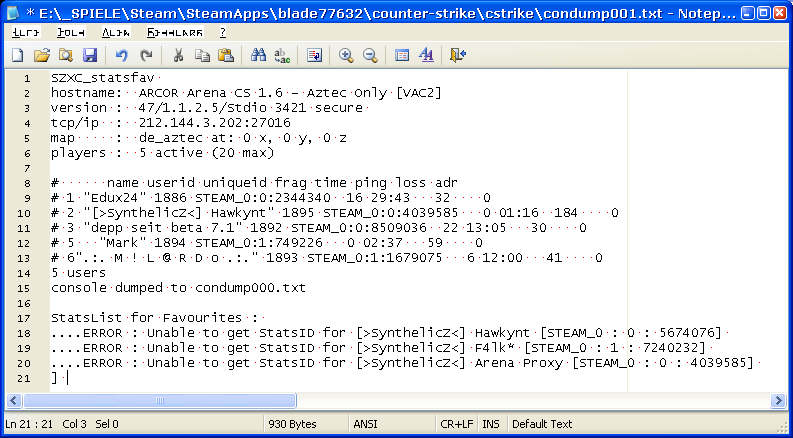
Task: Paste using the clipboard icon
Action: [226, 55]
